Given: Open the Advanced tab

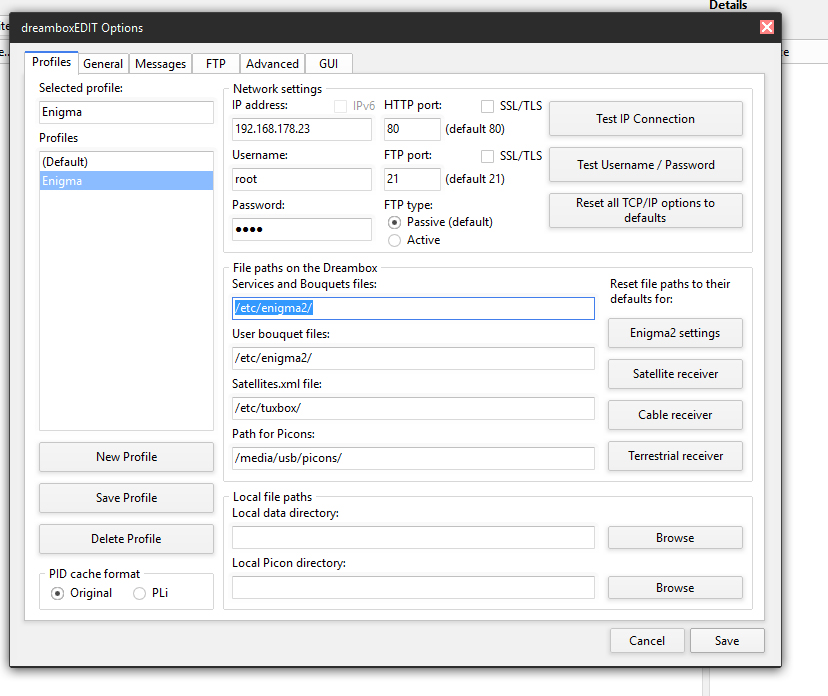Looking at the screenshot, I should pos(272,64).
